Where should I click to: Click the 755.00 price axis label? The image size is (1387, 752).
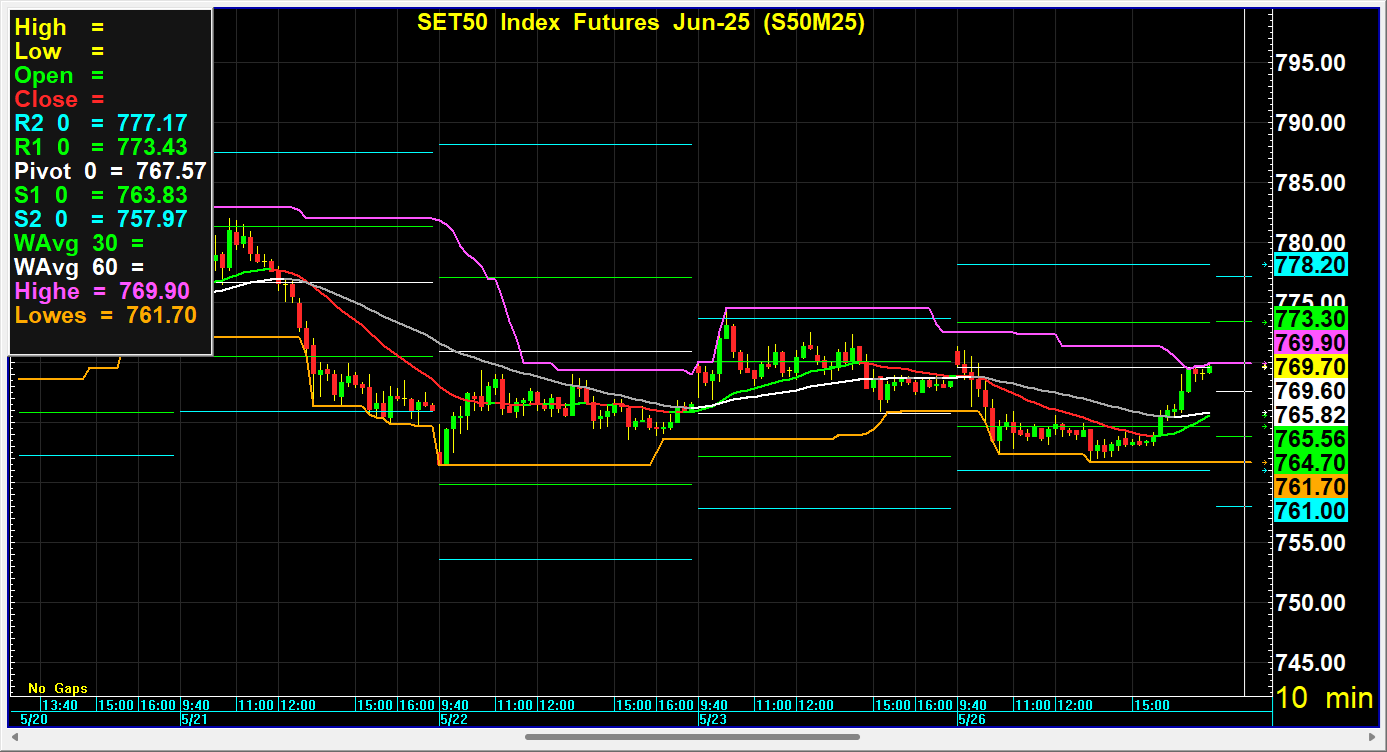point(1311,543)
